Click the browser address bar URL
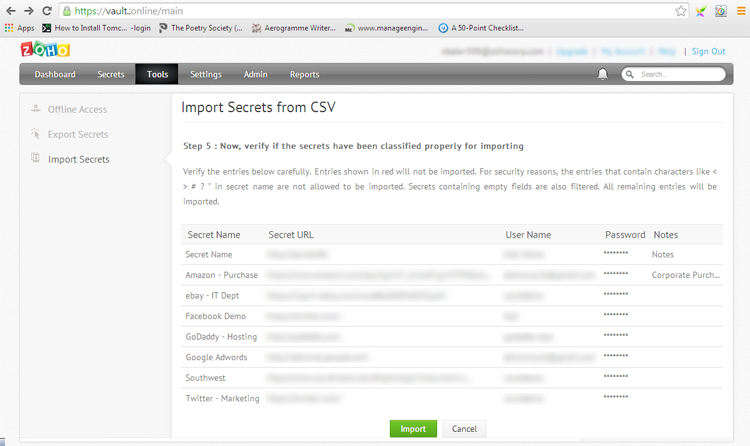Screen dimensions: 750x446 click(x=129, y=11)
